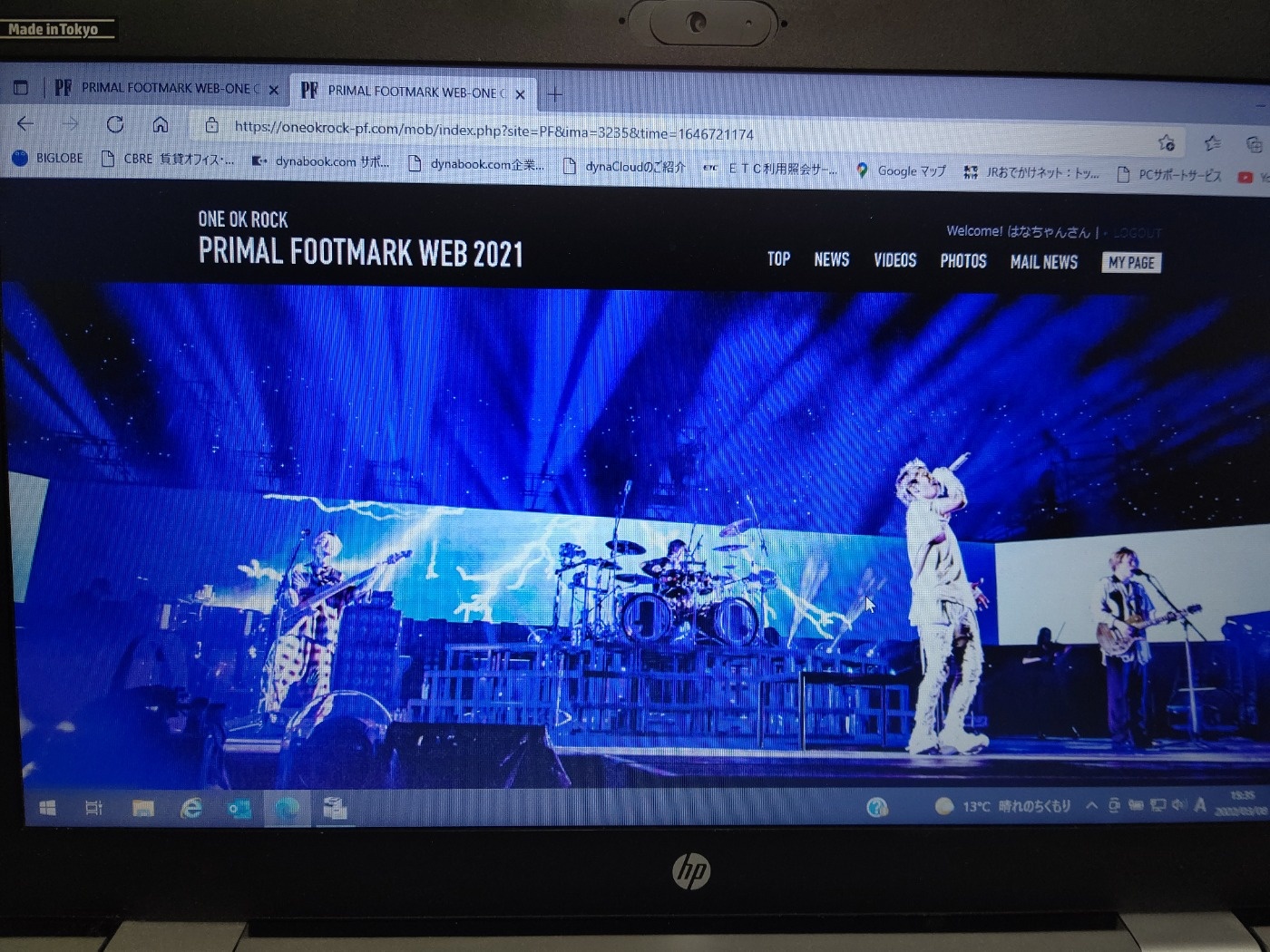Open the tab actions menu icon
Image resolution: width=1270 pixels, height=952 pixels.
(x=21, y=87)
